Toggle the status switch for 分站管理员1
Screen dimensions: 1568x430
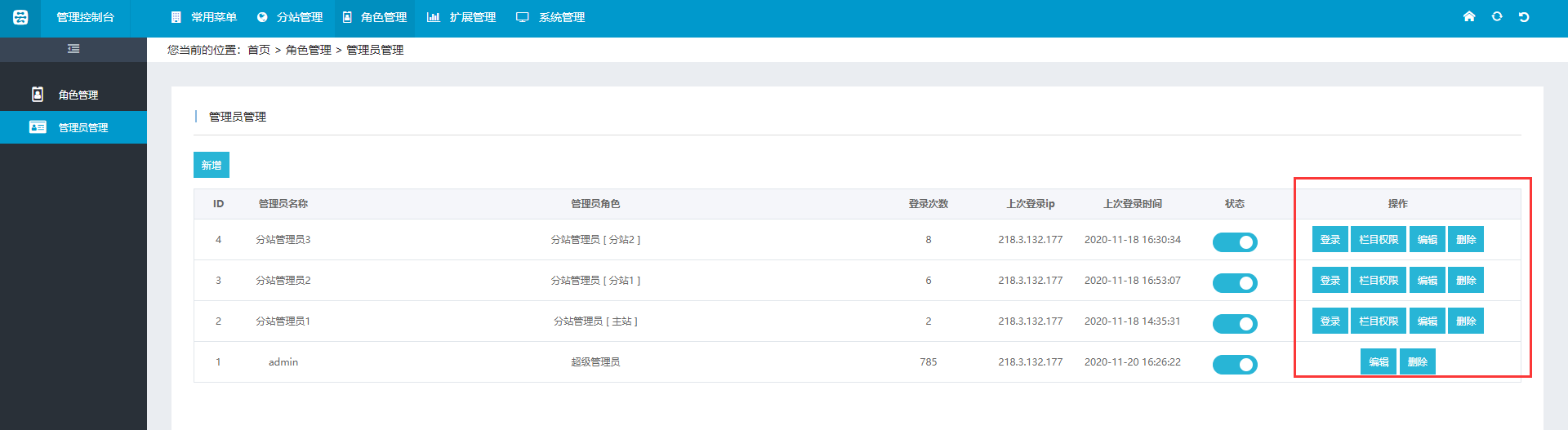pyautogui.click(x=1235, y=324)
